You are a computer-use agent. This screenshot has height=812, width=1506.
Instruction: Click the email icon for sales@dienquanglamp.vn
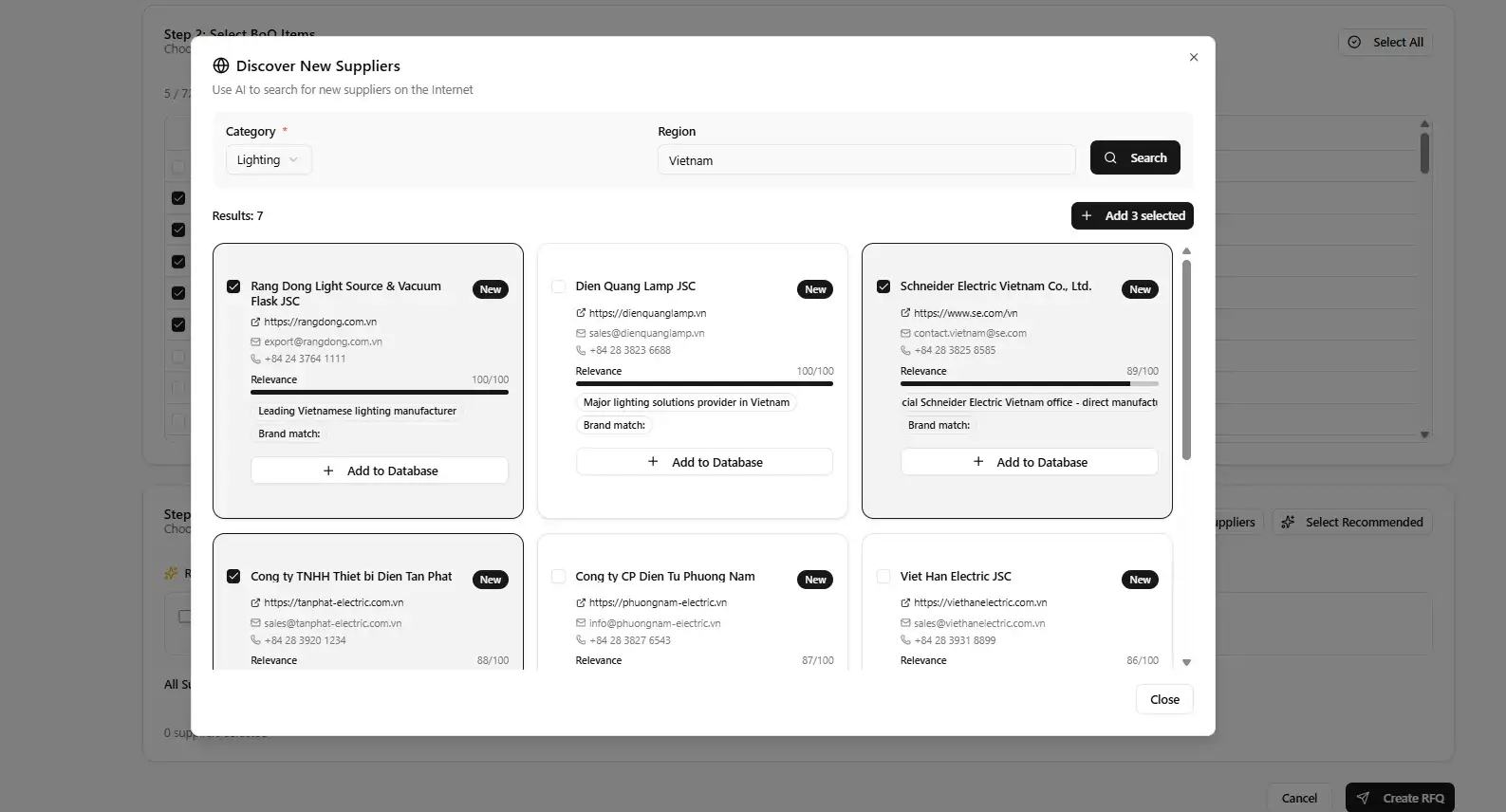pos(581,334)
